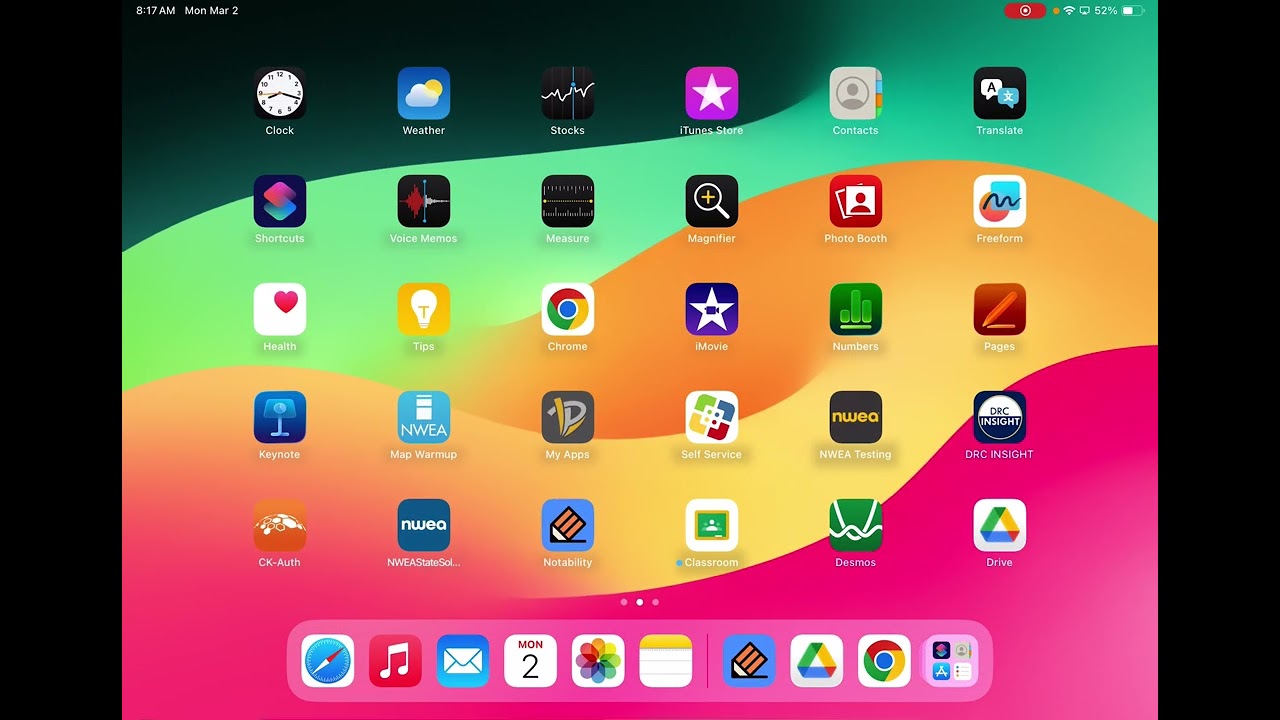Viewport: 1280px width, 720px height.
Task: Launch the Numbers app
Action: click(x=856, y=309)
